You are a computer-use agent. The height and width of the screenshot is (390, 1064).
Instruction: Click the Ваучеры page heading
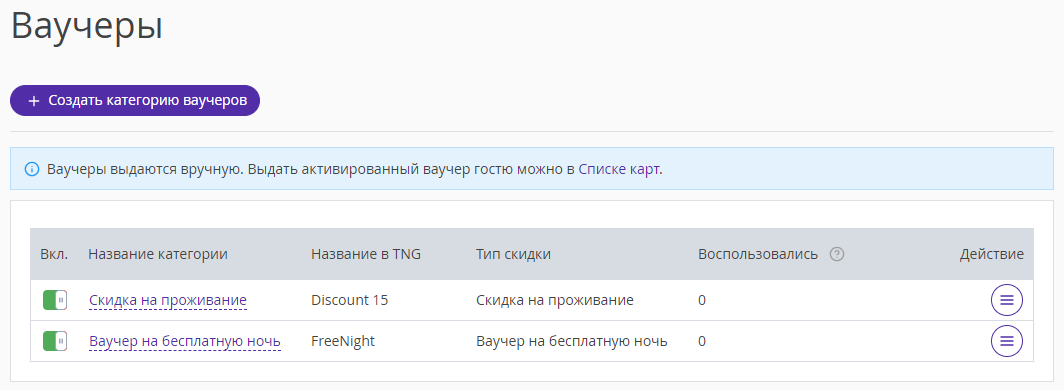click(87, 26)
